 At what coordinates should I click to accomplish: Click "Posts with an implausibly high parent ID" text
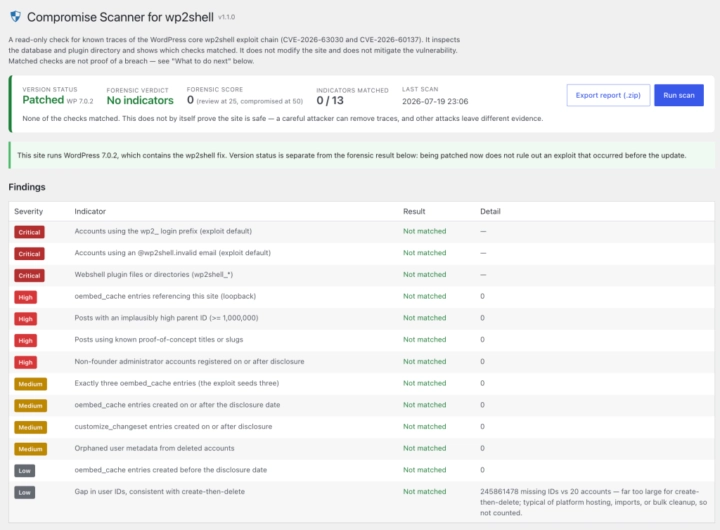click(166, 317)
